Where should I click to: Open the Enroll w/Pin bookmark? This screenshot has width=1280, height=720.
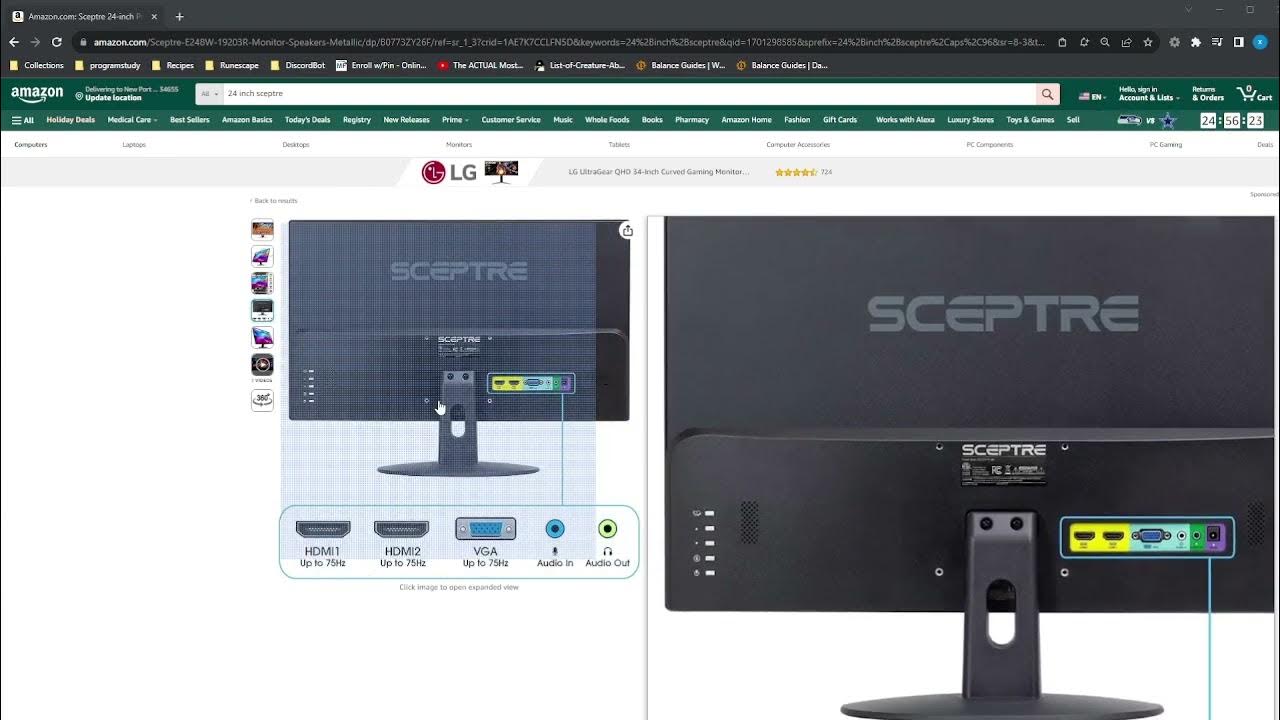382,65
